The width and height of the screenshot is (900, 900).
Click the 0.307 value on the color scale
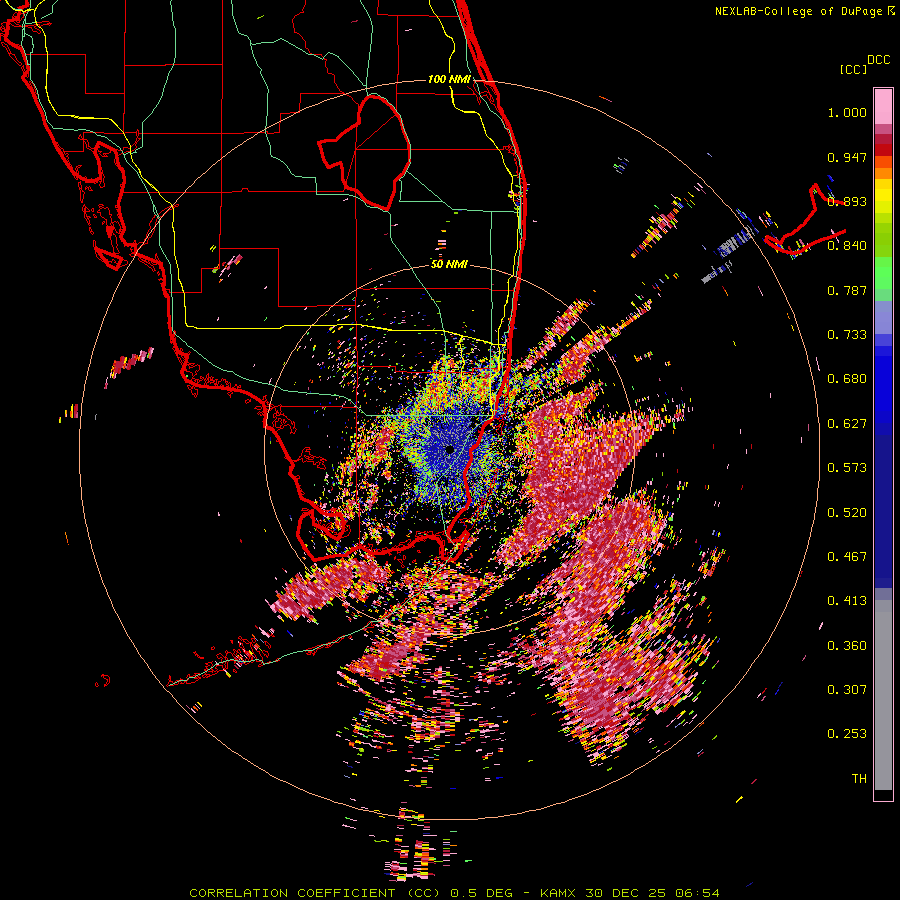847,690
